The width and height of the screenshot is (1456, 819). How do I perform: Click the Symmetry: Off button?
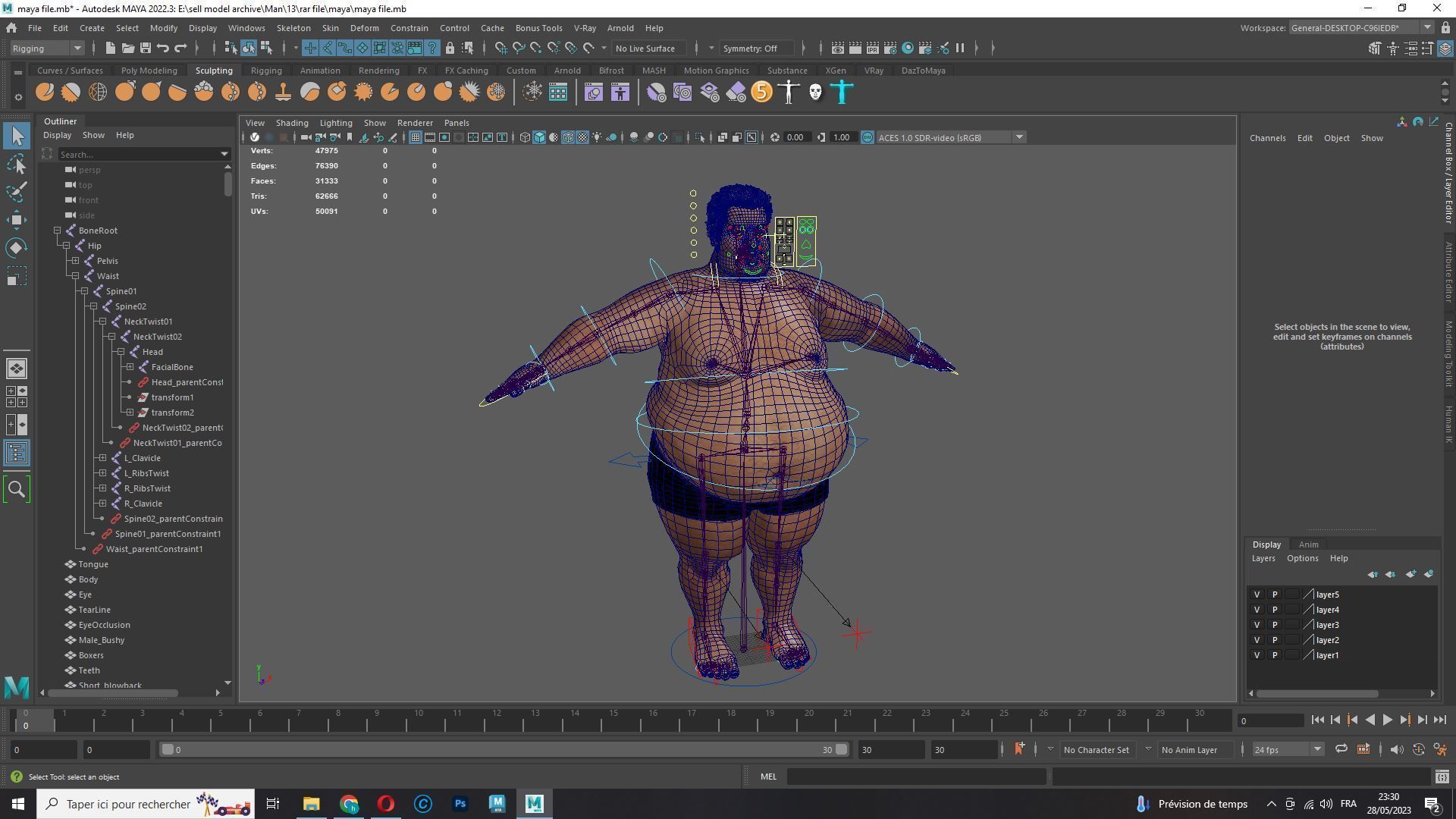(x=758, y=49)
